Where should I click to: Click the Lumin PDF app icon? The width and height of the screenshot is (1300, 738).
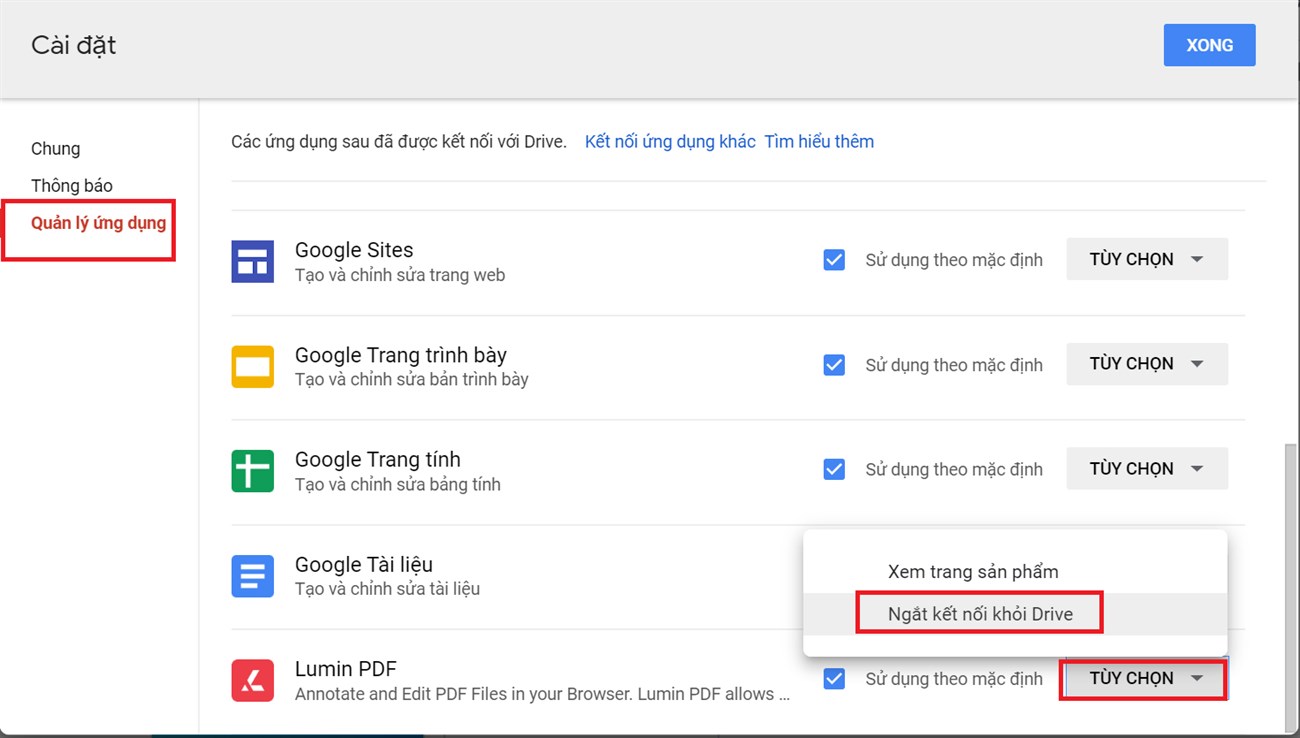click(x=252, y=680)
